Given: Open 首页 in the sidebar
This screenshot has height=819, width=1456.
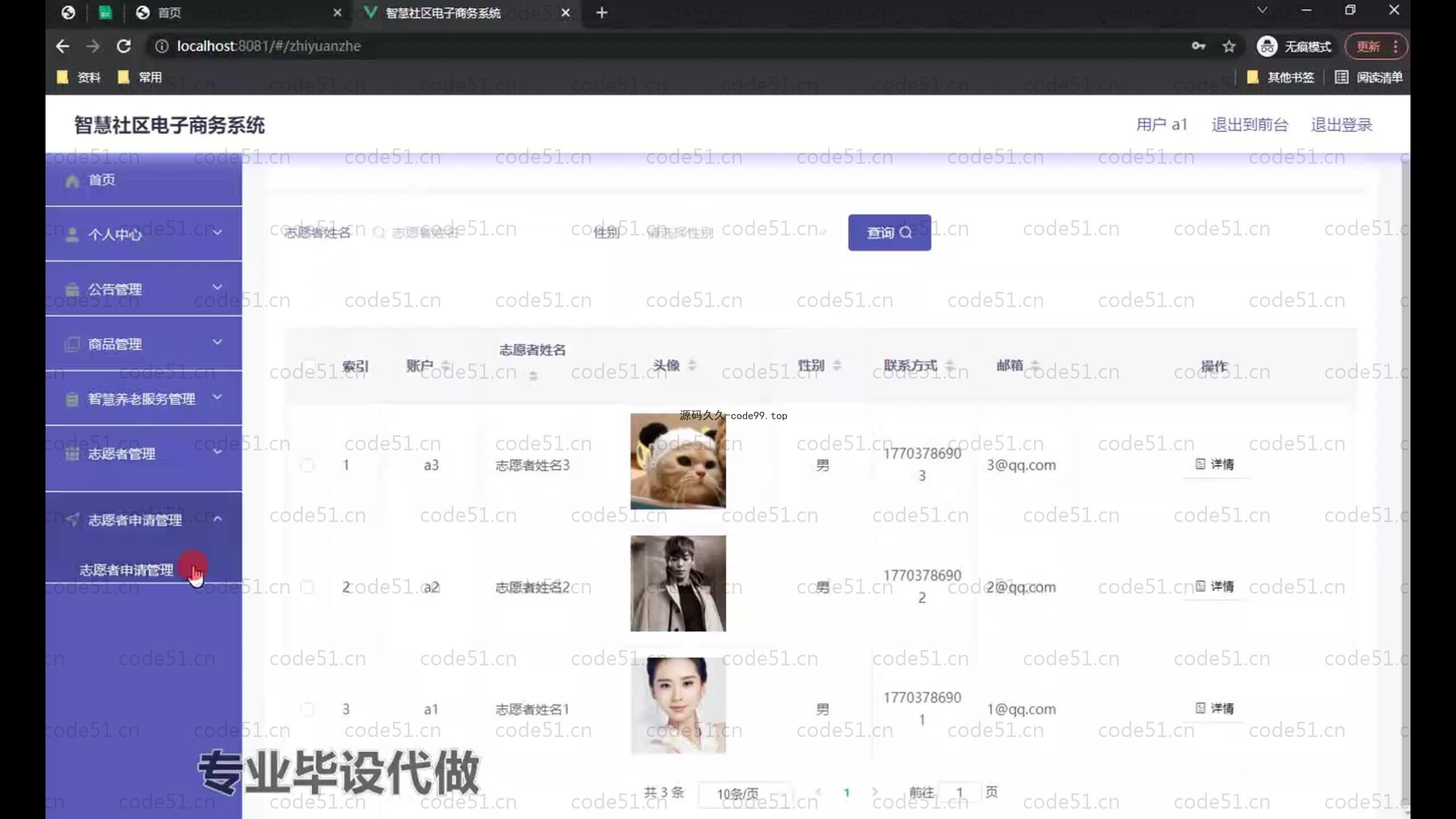Looking at the screenshot, I should click(x=143, y=180).
